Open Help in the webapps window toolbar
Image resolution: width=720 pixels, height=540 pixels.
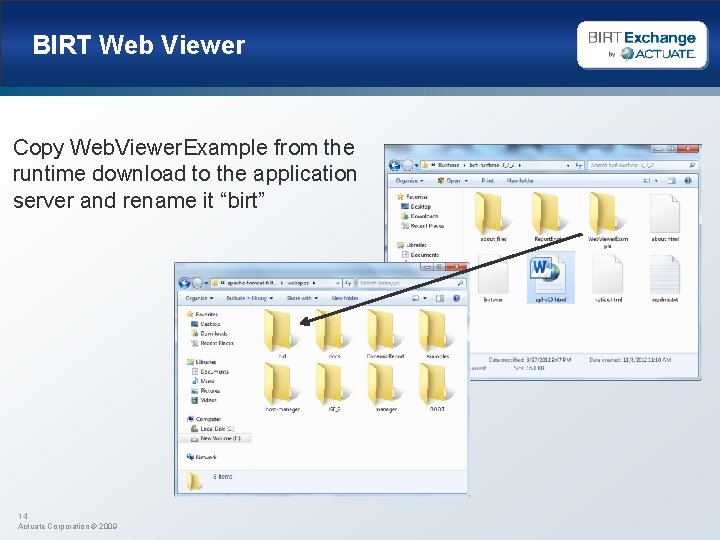[x=456, y=298]
